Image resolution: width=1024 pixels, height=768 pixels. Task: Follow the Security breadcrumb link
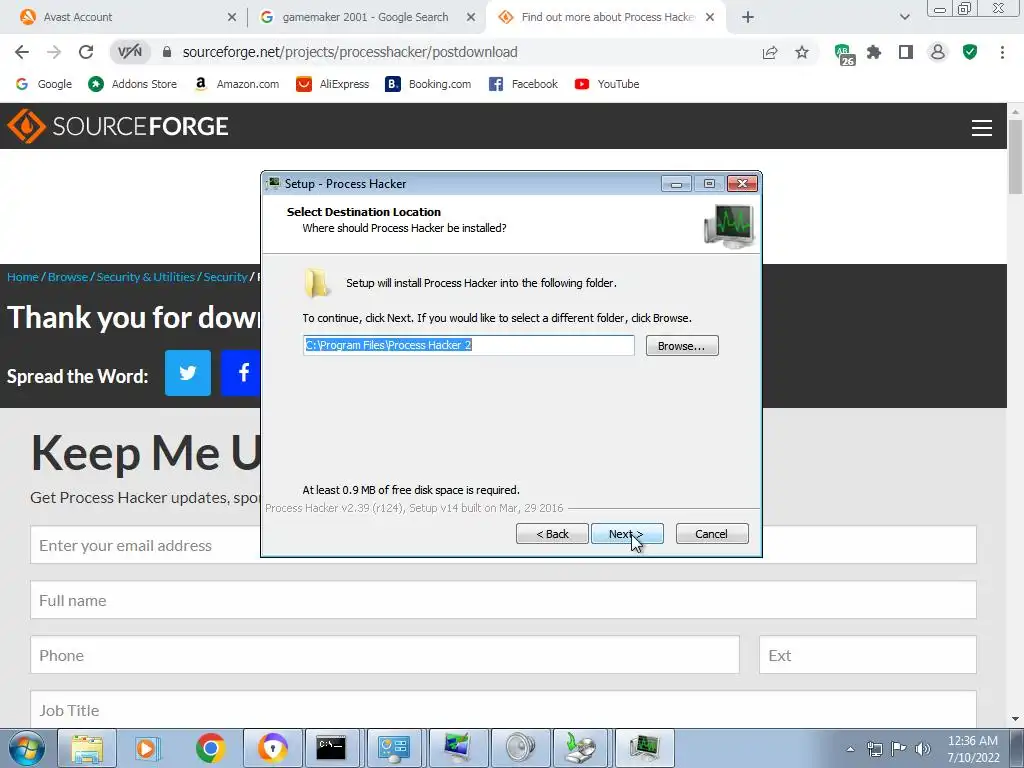coord(225,277)
